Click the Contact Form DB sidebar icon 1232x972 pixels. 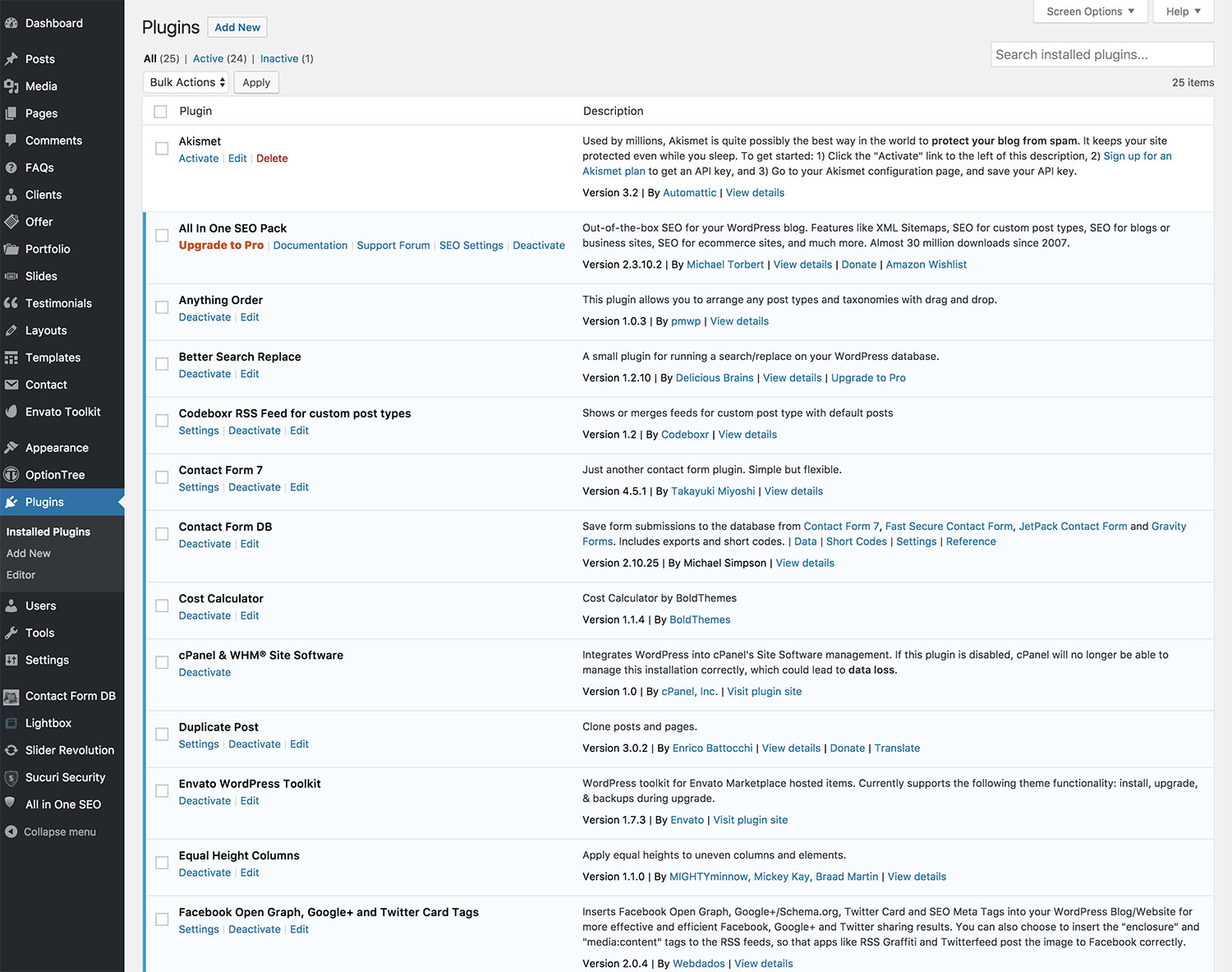point(11,697)
